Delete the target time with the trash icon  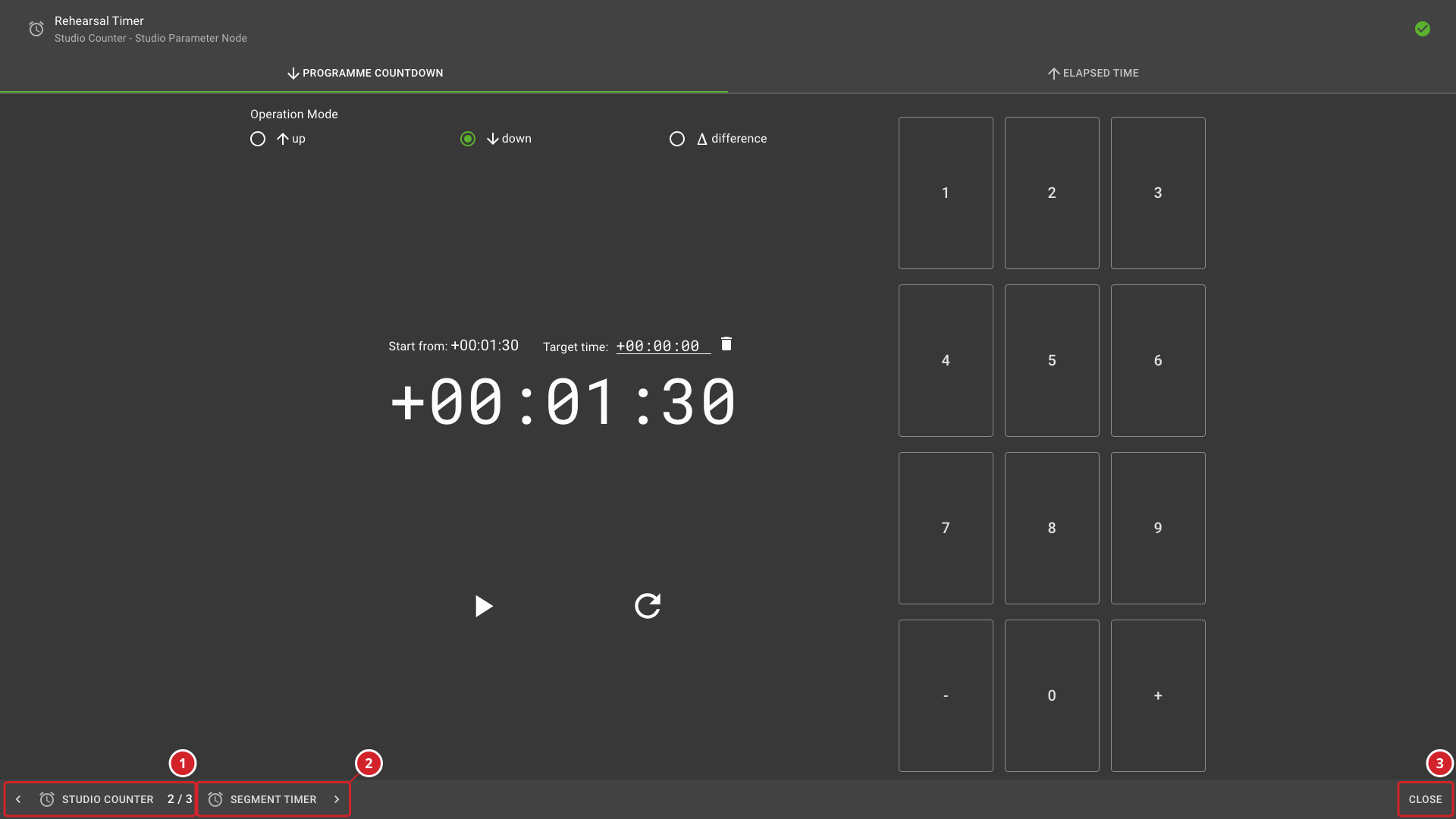pos(726,344)
